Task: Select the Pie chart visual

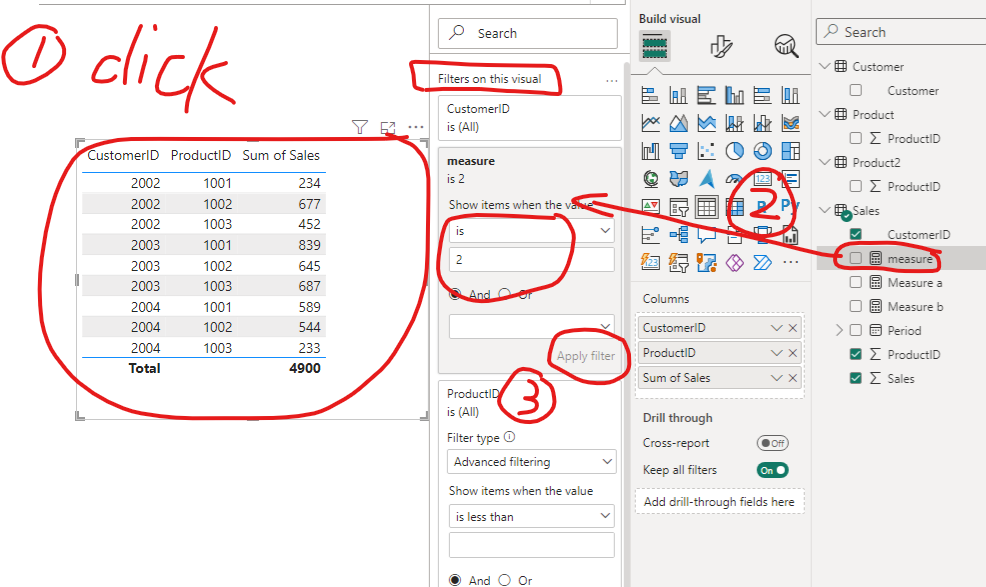Action: pyautogui.click(x=734, y=151)
